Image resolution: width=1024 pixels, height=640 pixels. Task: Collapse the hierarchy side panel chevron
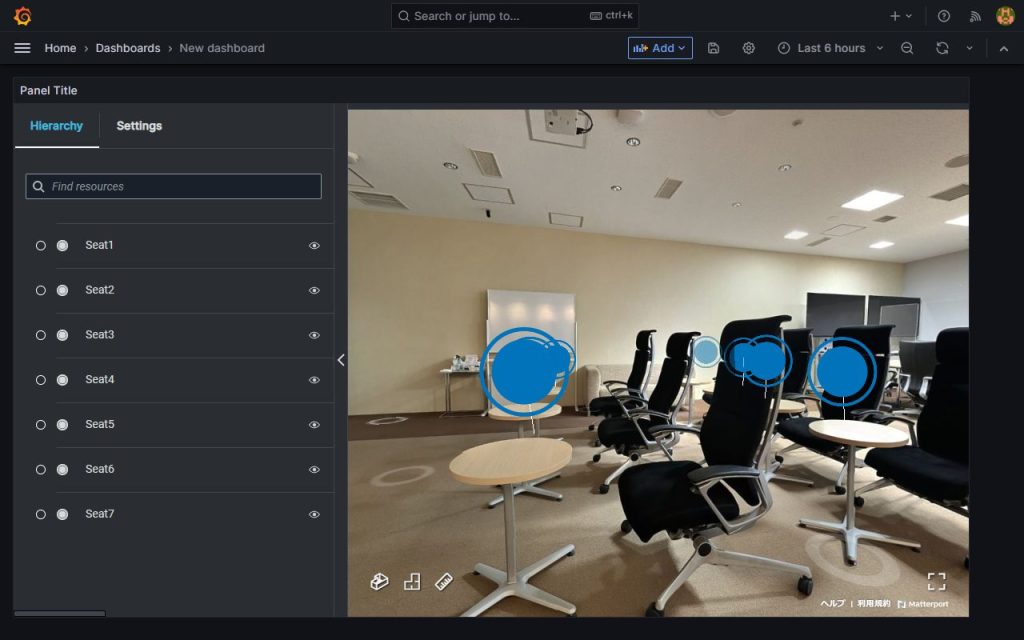341,360
